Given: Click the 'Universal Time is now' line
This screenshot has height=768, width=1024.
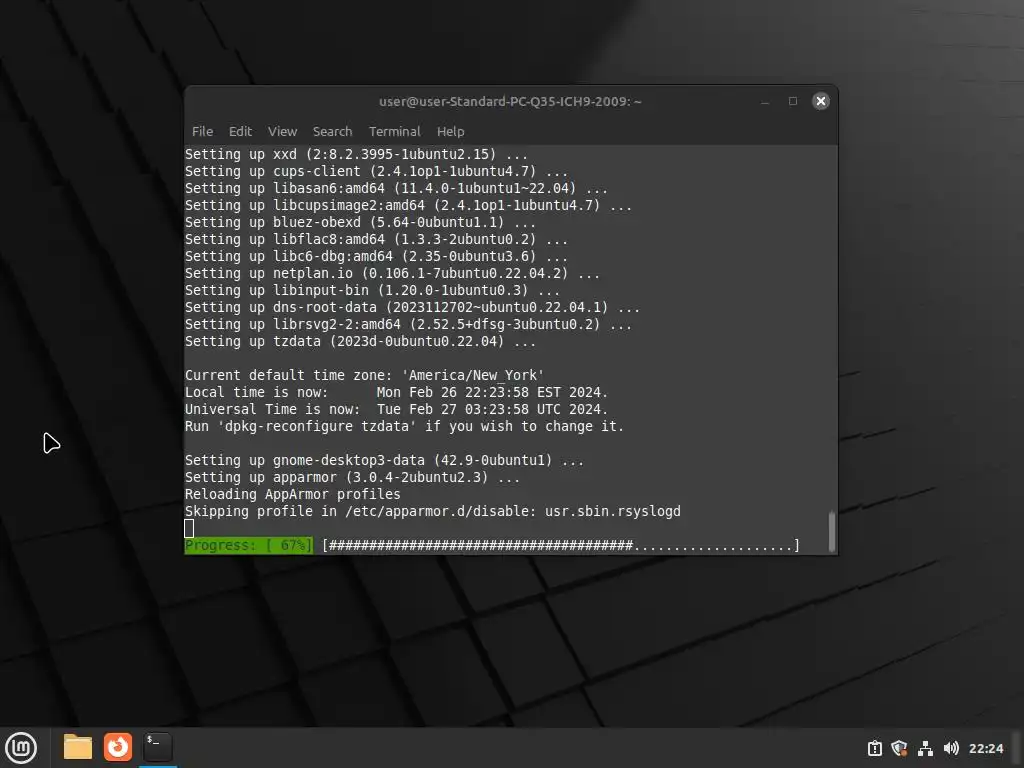Looking at the screenshot, I should (396, 409).
